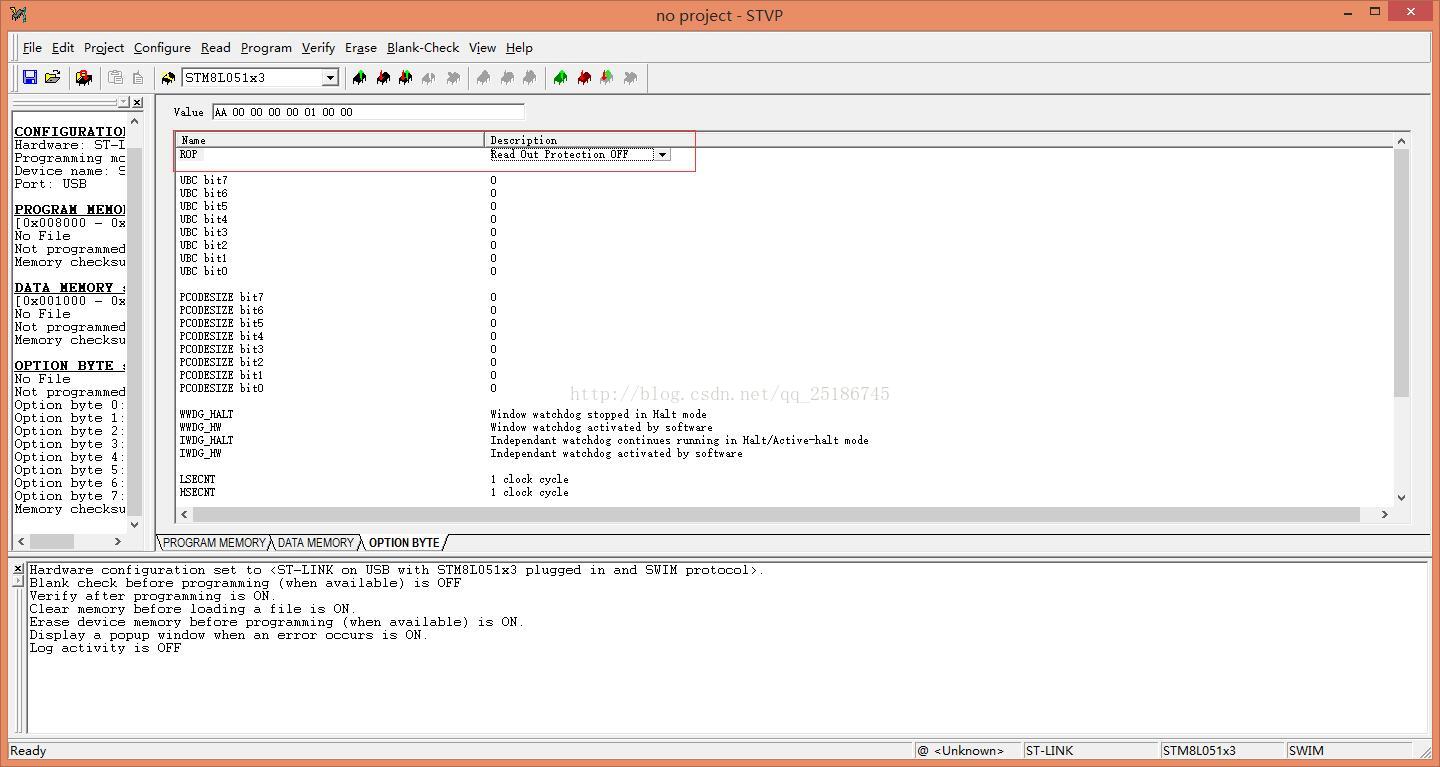Open the Configure menu
This screenshot has height=767, width=1440.
pyautogui.click(x=162, y=47)
